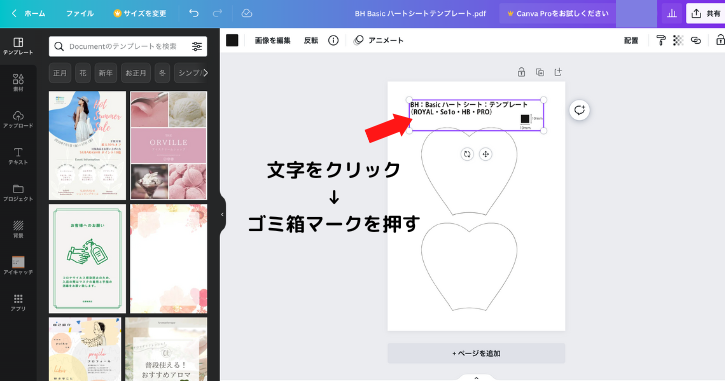The width and height of the screenshot is (725, 381).
Task: Click the comment bubble button beside page
Action: [579, 110]
